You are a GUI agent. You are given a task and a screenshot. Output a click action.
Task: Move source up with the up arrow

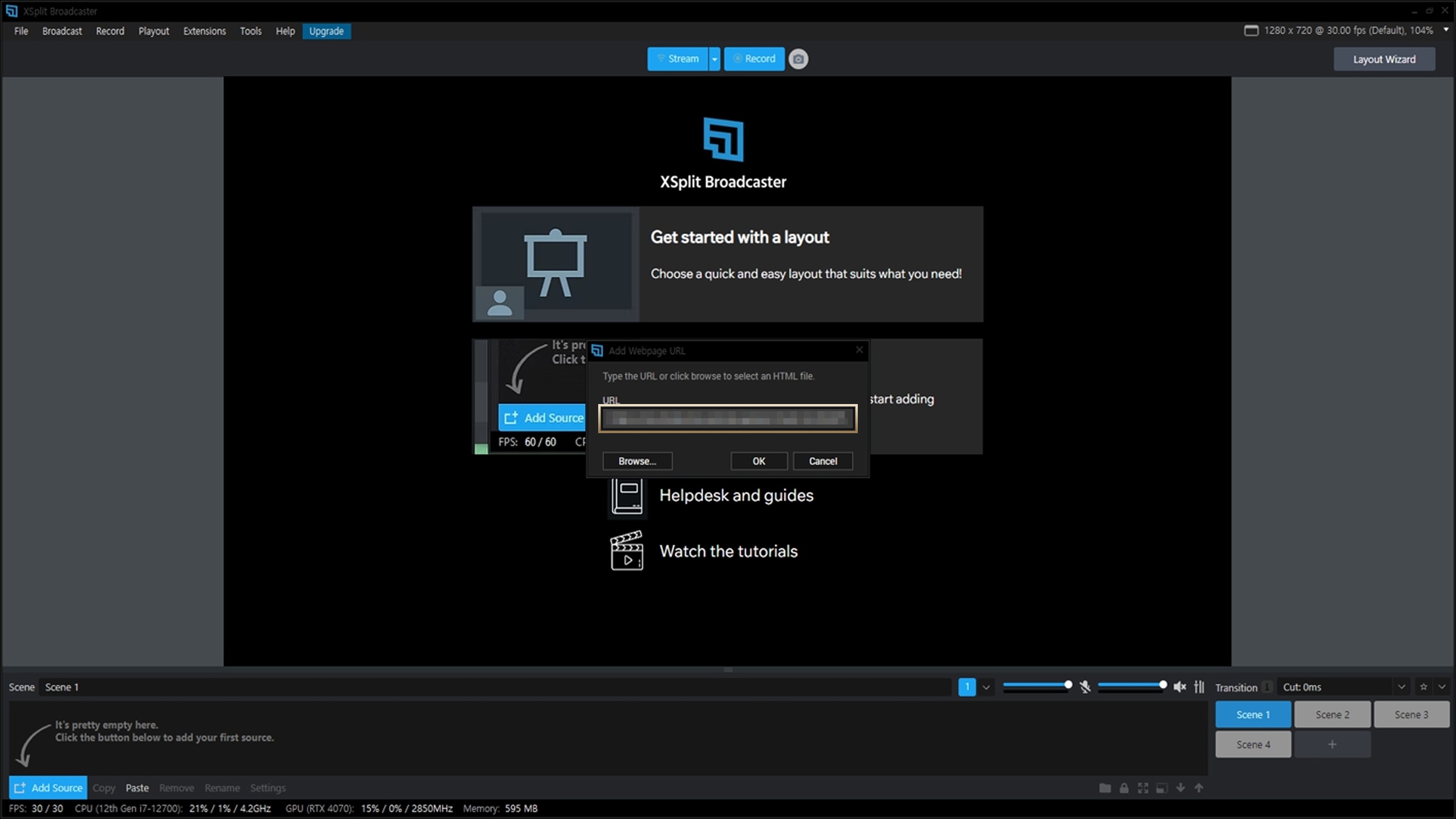click(x=1199, y=788)
